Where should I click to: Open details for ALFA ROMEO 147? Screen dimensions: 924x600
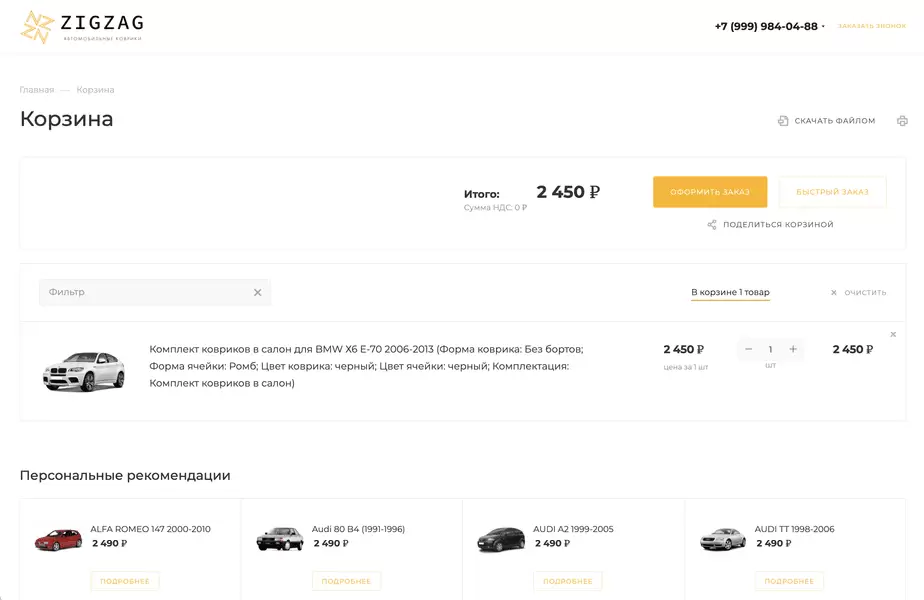pos(125,581)
